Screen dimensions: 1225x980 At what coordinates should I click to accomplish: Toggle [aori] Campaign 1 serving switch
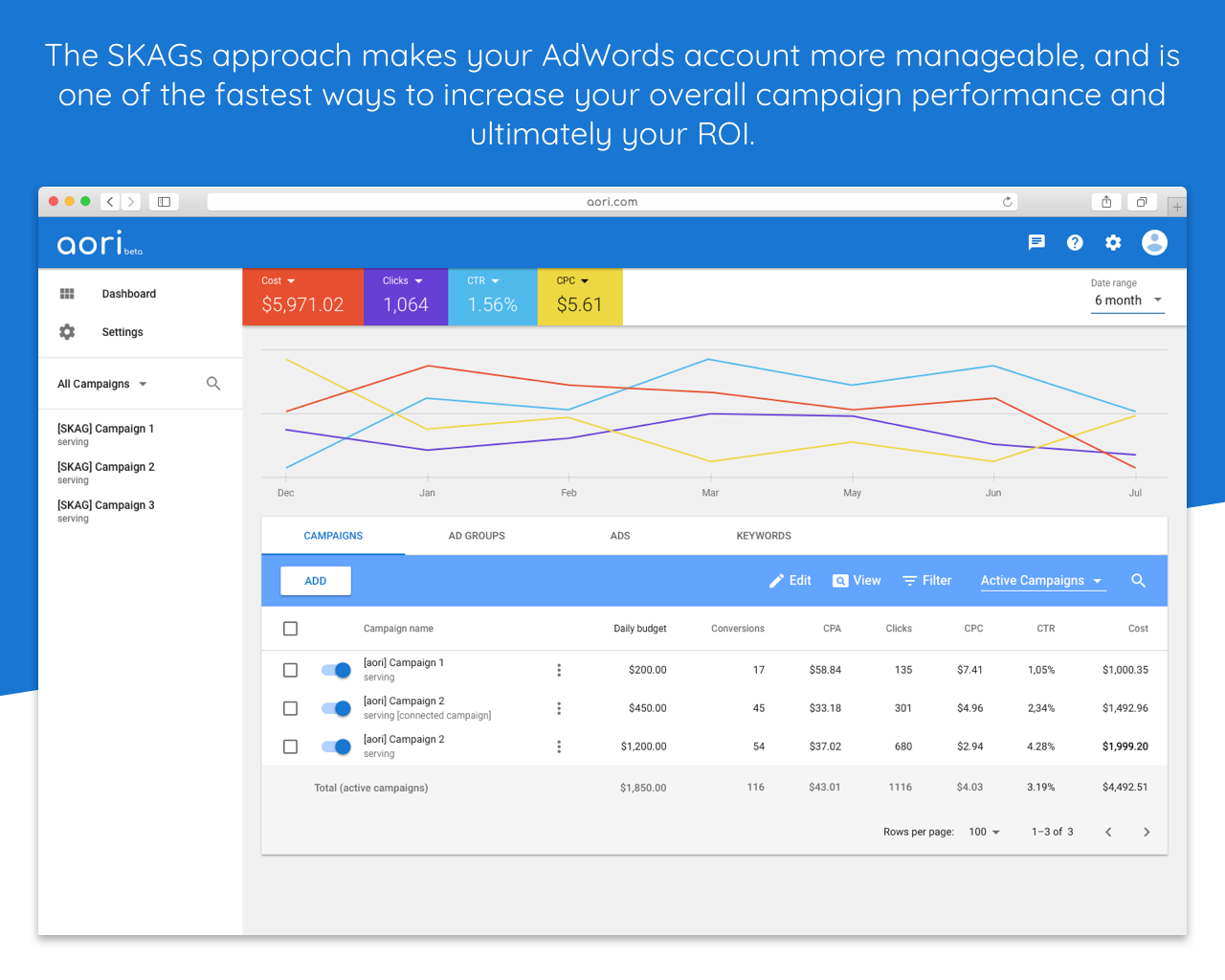pos(336,670)
